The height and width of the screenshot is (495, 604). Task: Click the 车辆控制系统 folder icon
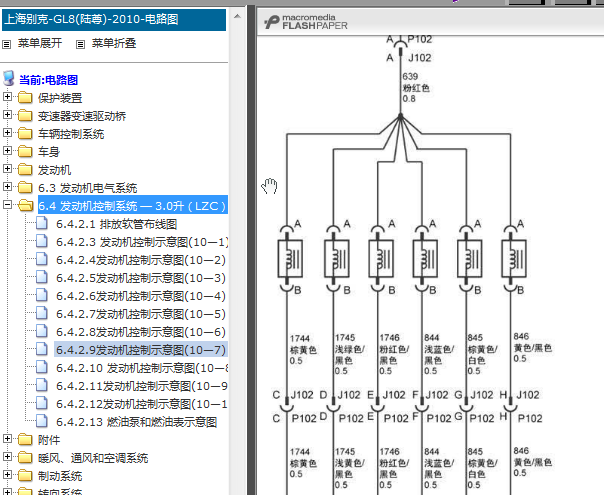pyautogui.click(x=25, y=133)
